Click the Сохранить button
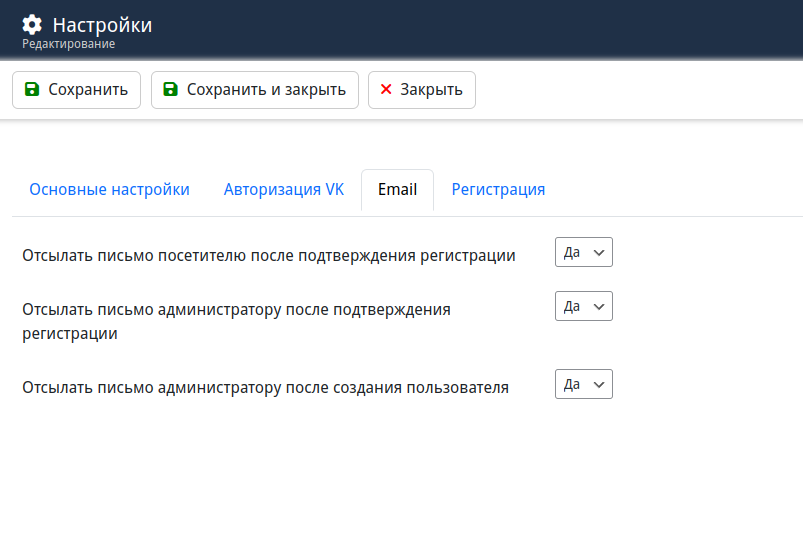This screenshot has height=546, width=803. [x=76, y=90]
